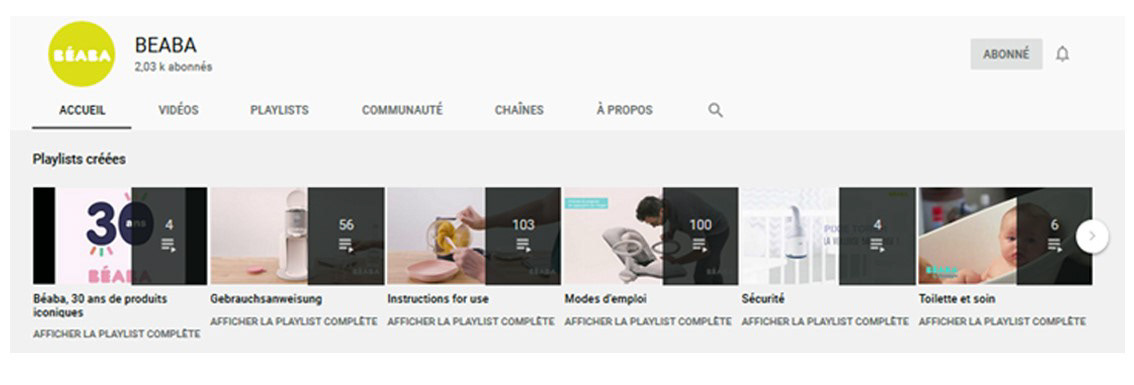Show full playlist under Sécurité
The image size is (1134, 385).
[x=825, y=321]
